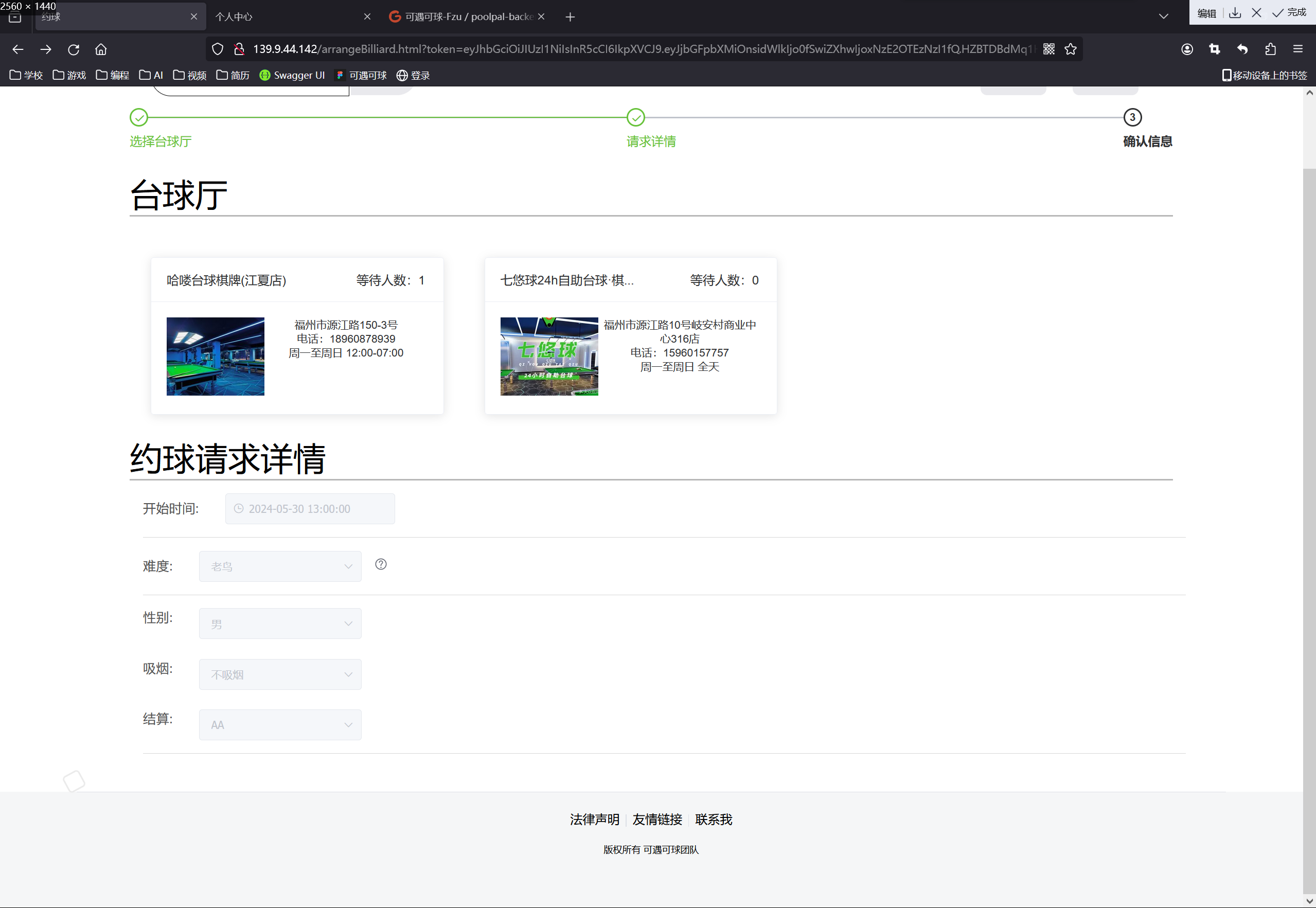1316x908 pixels.
Task: Expand the 结算 dropdown showing AA
Action: click(280, 725)
